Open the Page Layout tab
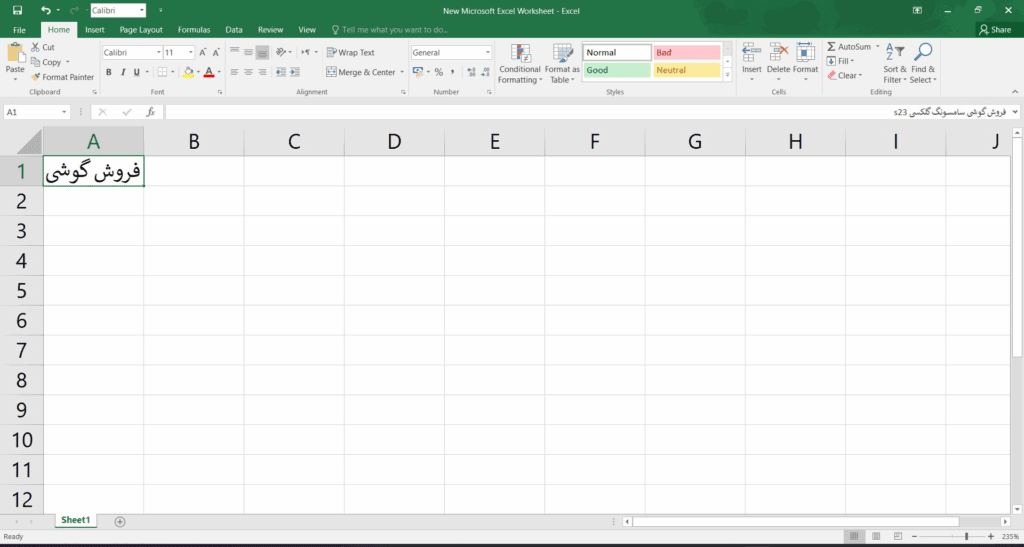Image resolution: width=1024 pixels, height=547 pixels. click(141, 30)
